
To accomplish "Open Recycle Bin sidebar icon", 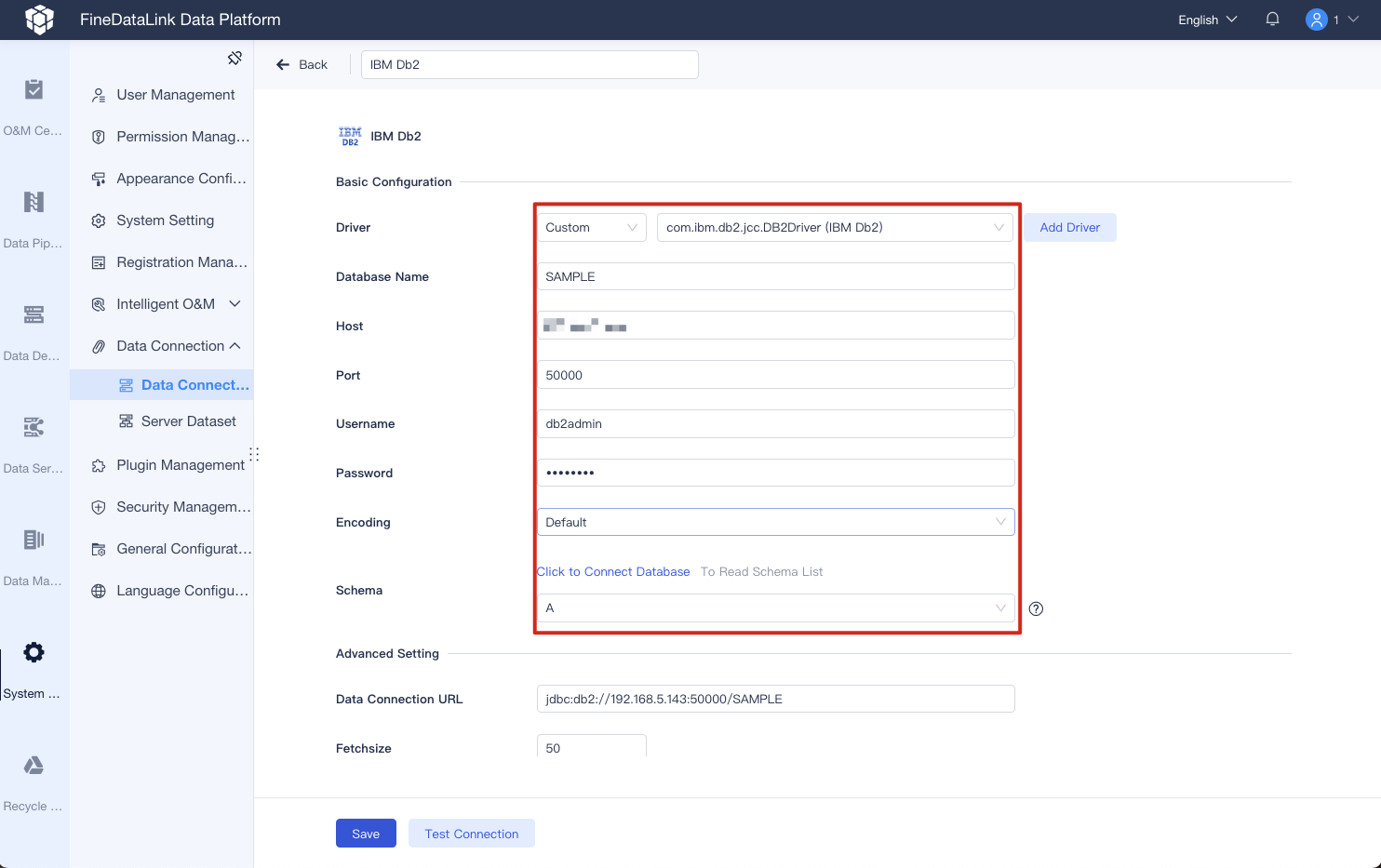I will (34, 765).
